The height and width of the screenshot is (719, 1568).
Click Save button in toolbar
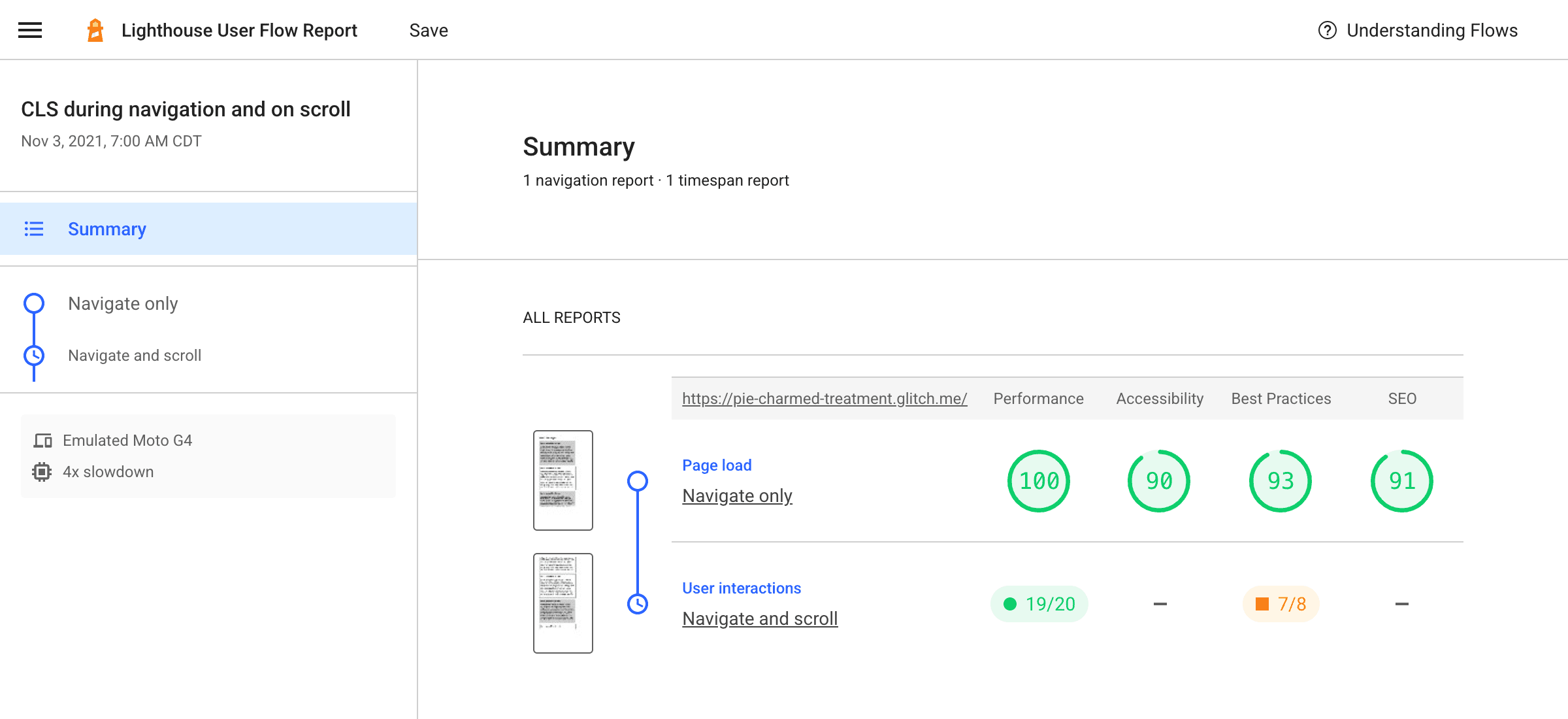pyautogui.click(x=428, y=29)
